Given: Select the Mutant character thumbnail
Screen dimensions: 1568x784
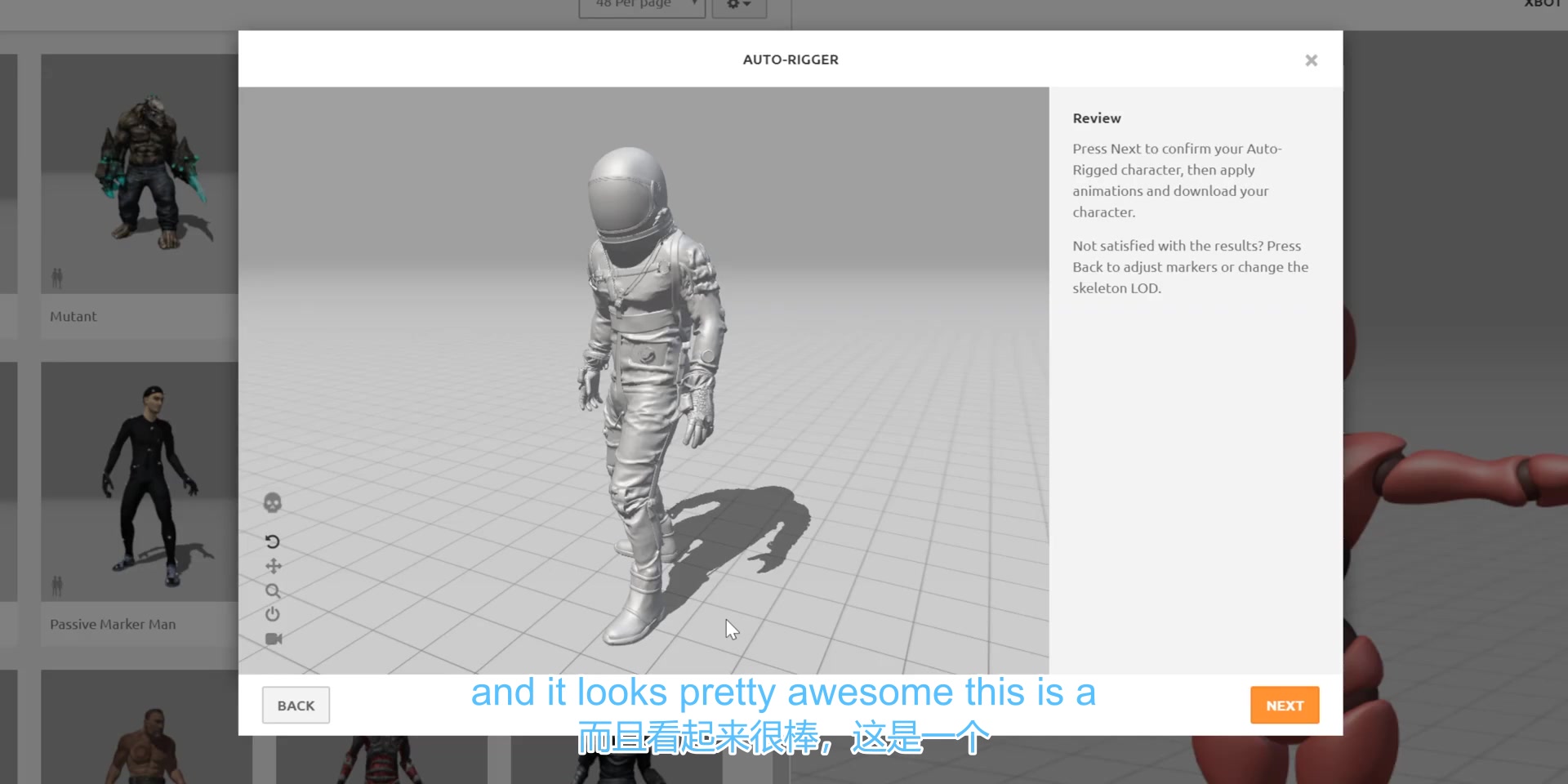Looking at the screenshot, I should pos(140,173).
